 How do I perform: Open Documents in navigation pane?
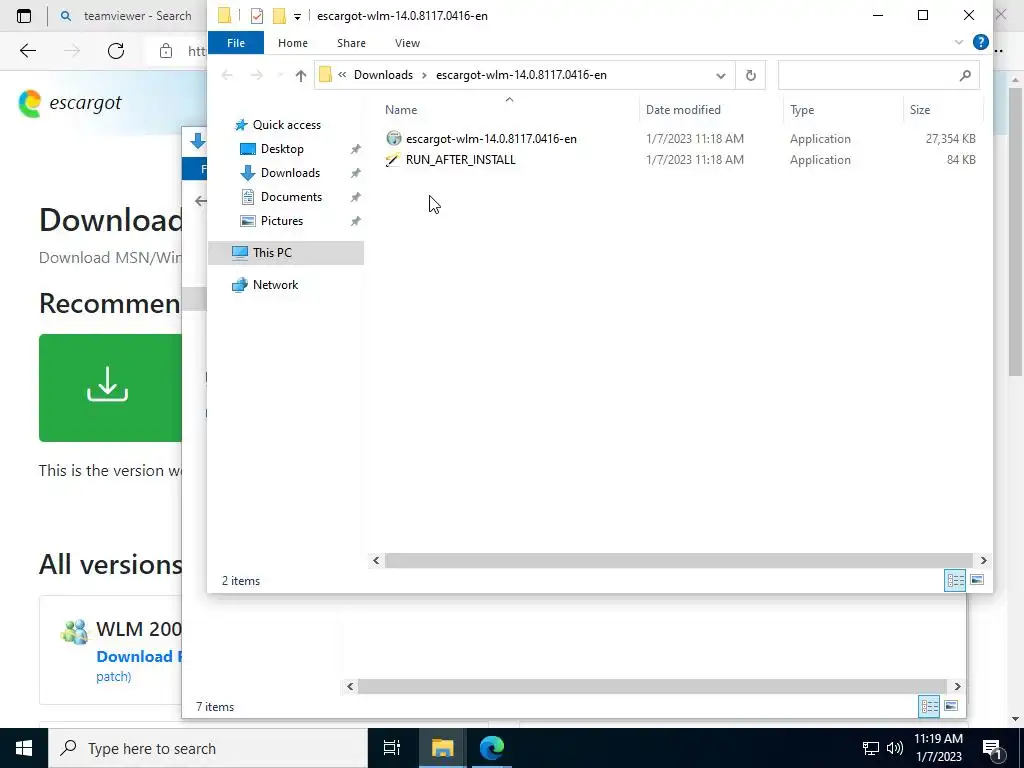291,197
